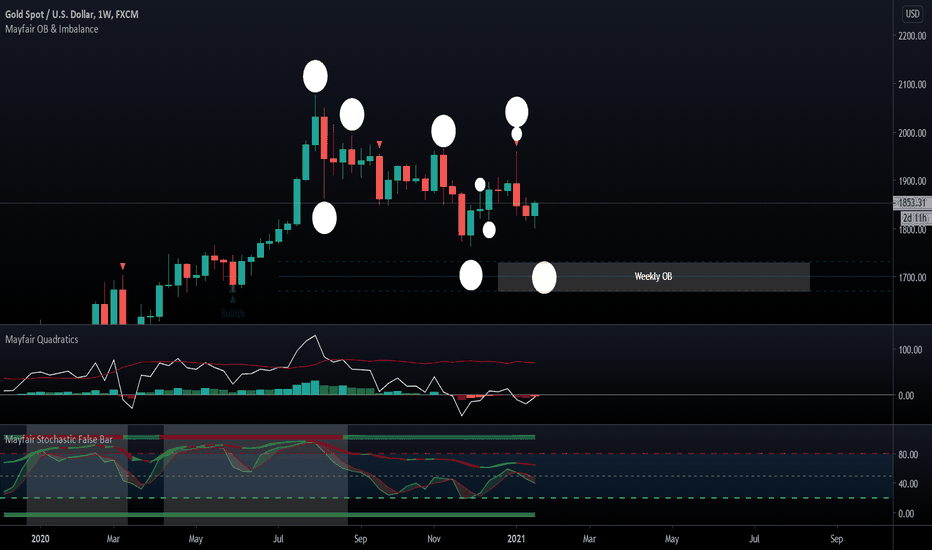Click the Nov label on time axis

point(434,539)
